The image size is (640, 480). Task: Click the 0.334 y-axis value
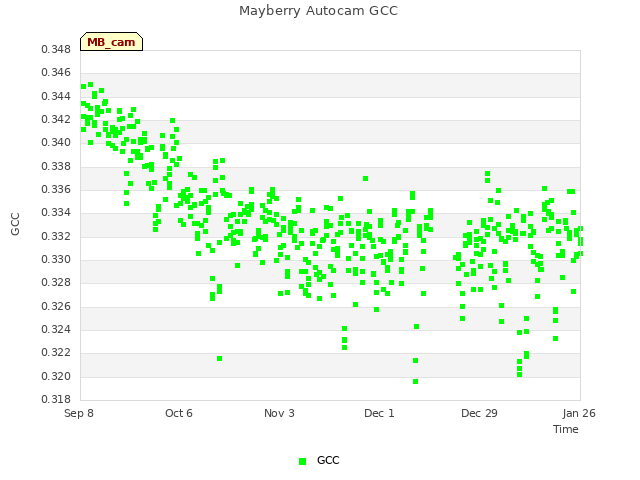(56, 213)
